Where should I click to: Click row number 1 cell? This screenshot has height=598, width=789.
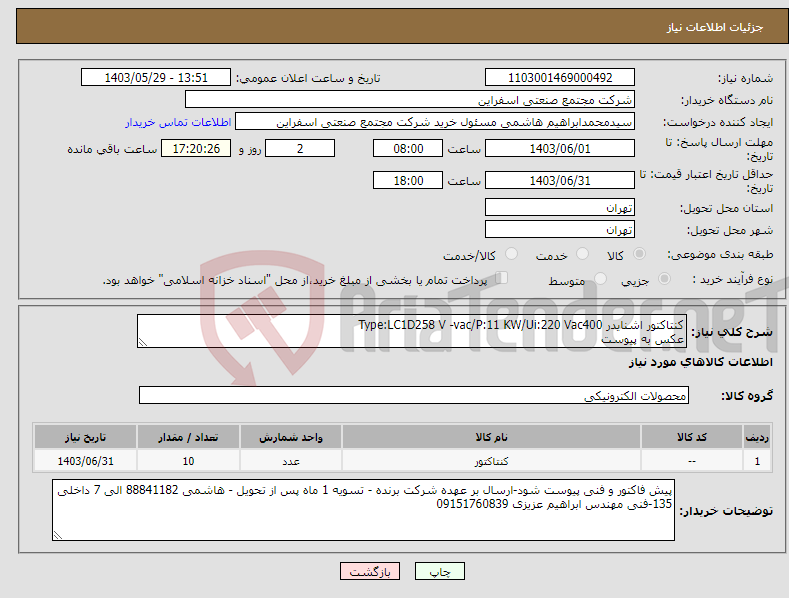pos(757,461)
